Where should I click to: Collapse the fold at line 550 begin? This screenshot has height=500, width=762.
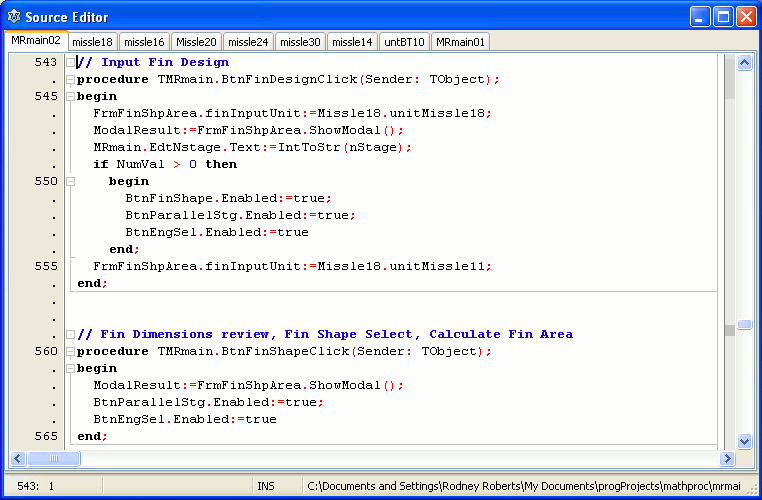tap(70, 181)
